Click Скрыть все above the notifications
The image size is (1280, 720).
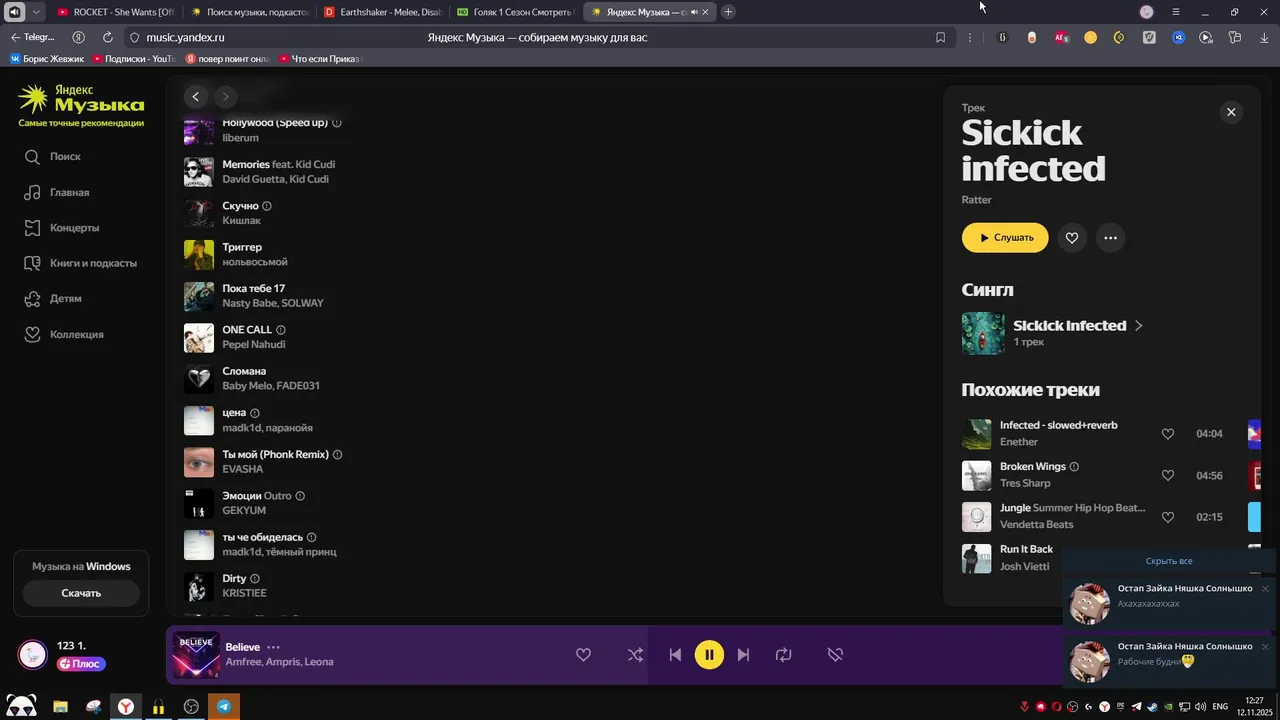click(1169, 561)
